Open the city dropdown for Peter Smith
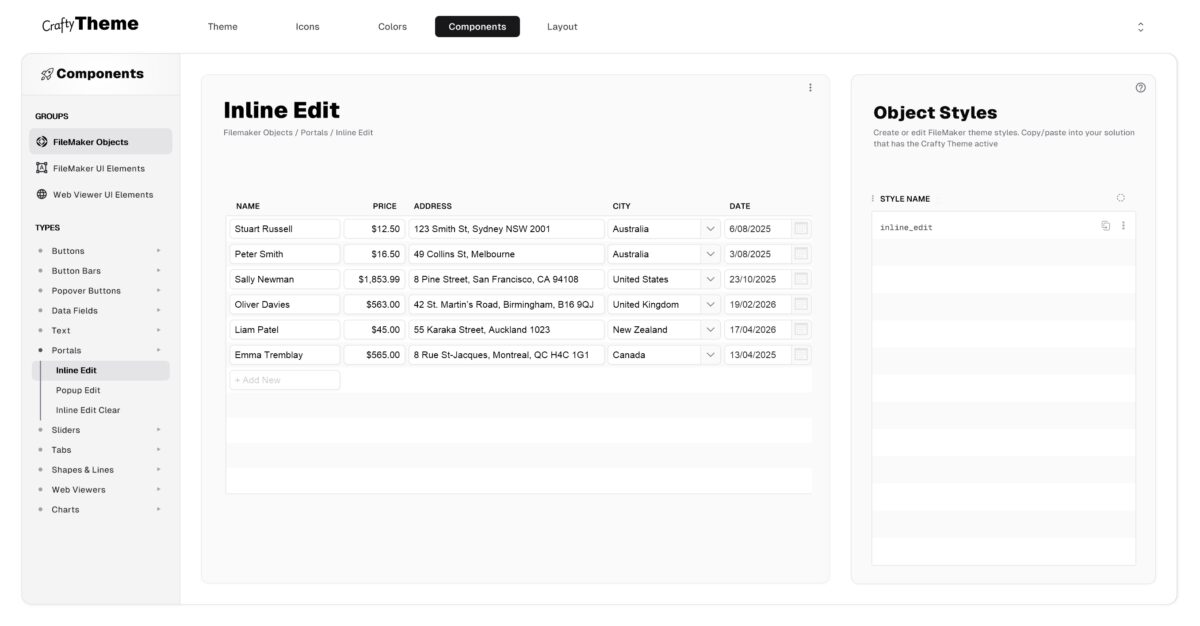The image size is (1200, 626). pos(711,254)
